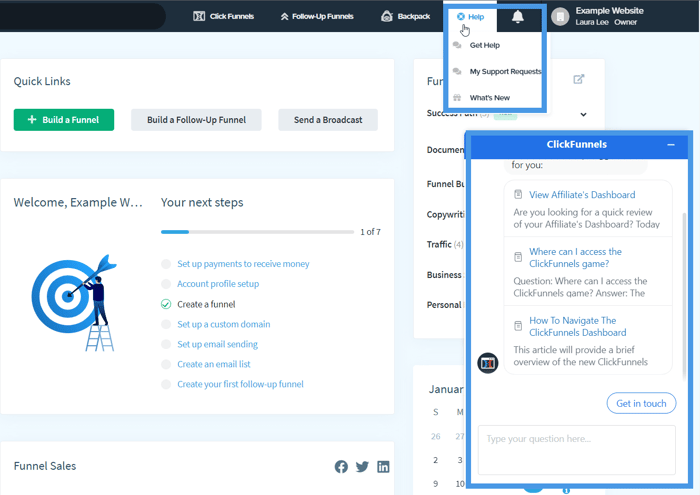Share Funnel Sales on Twitter
The height and width of the screenshot is (495, 700).
point(362,466)
